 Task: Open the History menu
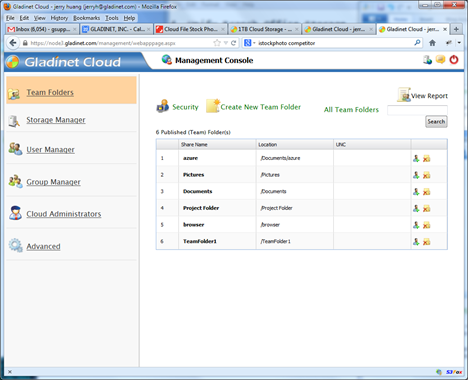pos(59,18)
